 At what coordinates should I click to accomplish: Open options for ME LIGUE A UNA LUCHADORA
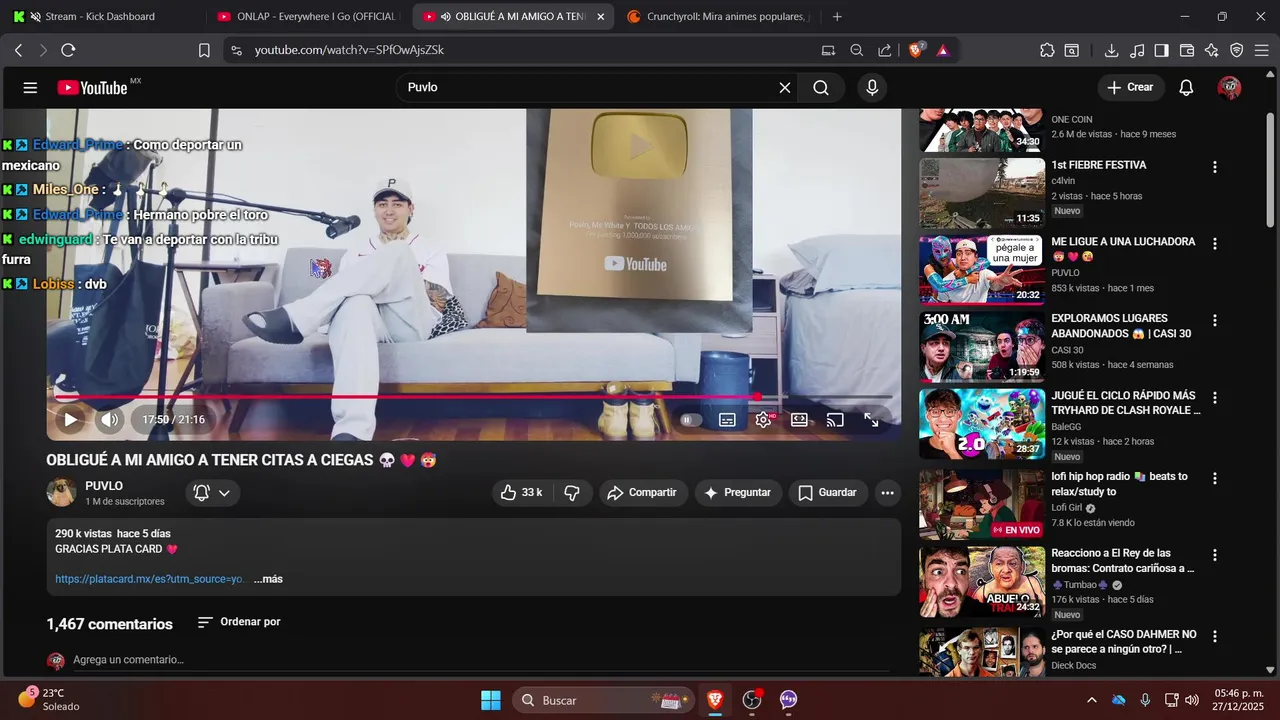click(1215, 244)
